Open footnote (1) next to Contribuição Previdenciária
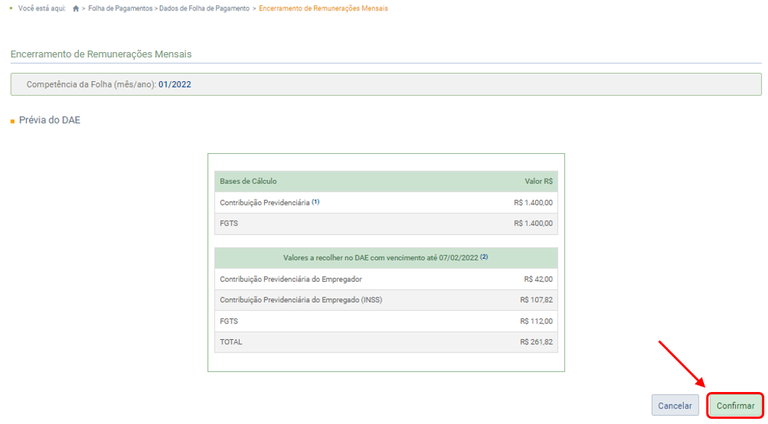The width and height of the screenshot is (768, 424). coord(315,201)
